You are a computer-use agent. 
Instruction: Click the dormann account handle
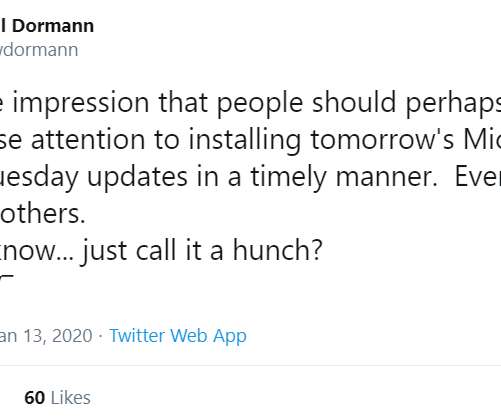(39, 50)
